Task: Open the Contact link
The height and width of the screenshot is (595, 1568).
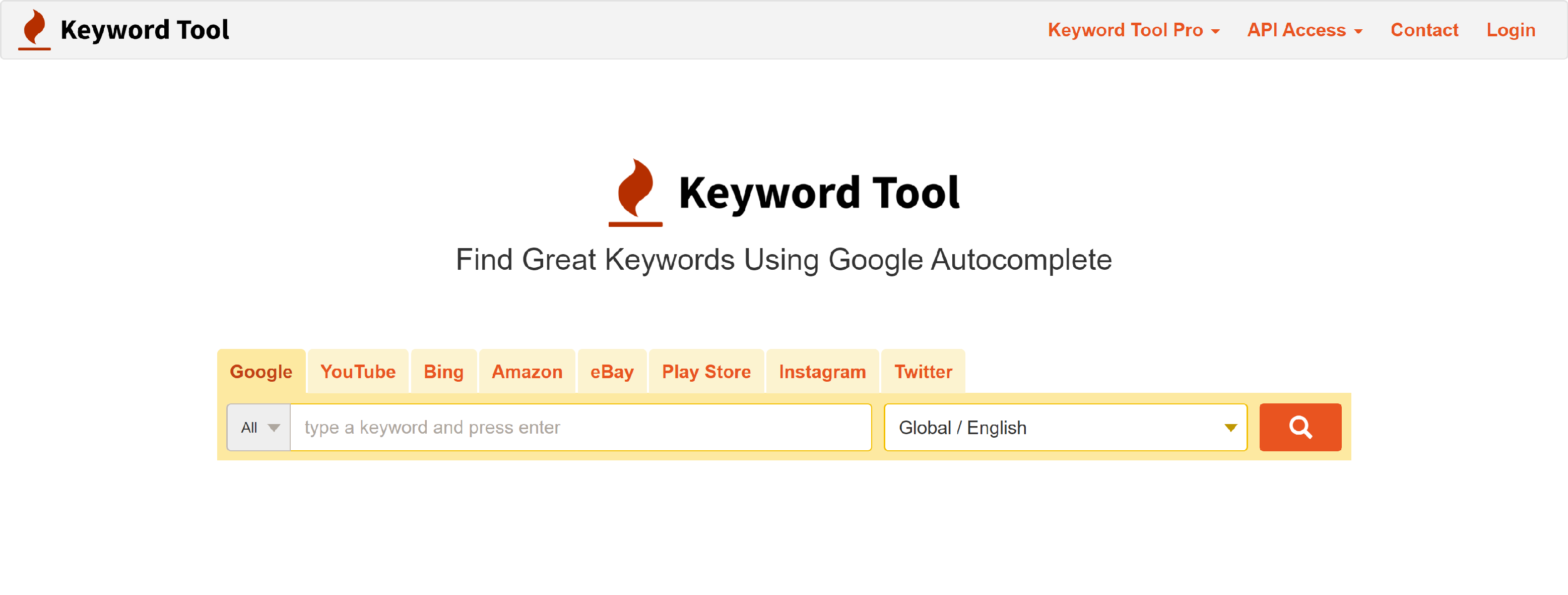Action: click(x=1424, y=30)
